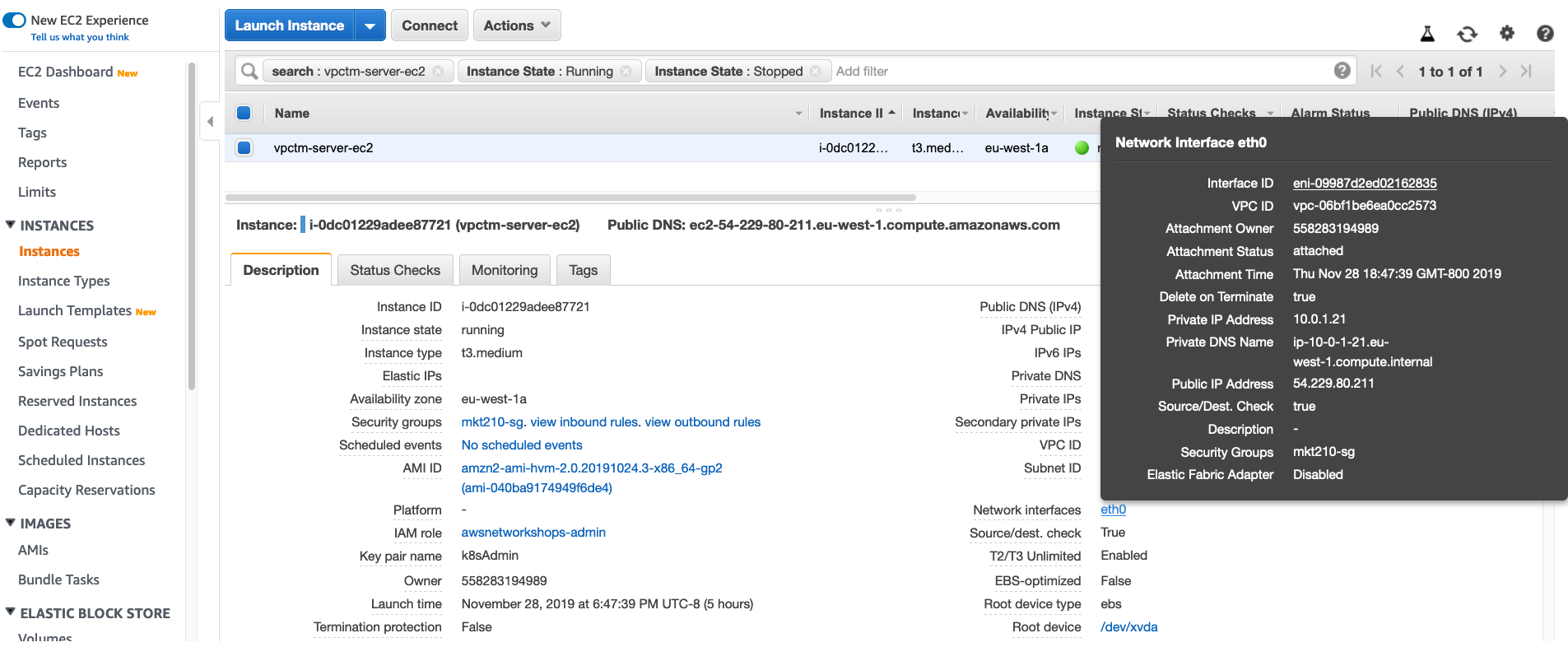Click the horizontal table scrollbar
This screenshot has height=647, width=1568.
point(570,198)
